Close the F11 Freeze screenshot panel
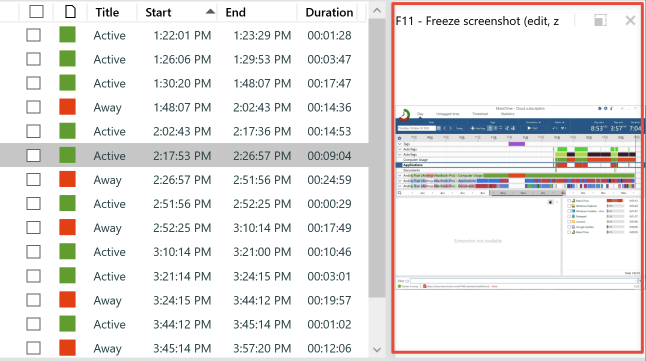The height and width of the screenshot is (361, 646). (630, 20)
